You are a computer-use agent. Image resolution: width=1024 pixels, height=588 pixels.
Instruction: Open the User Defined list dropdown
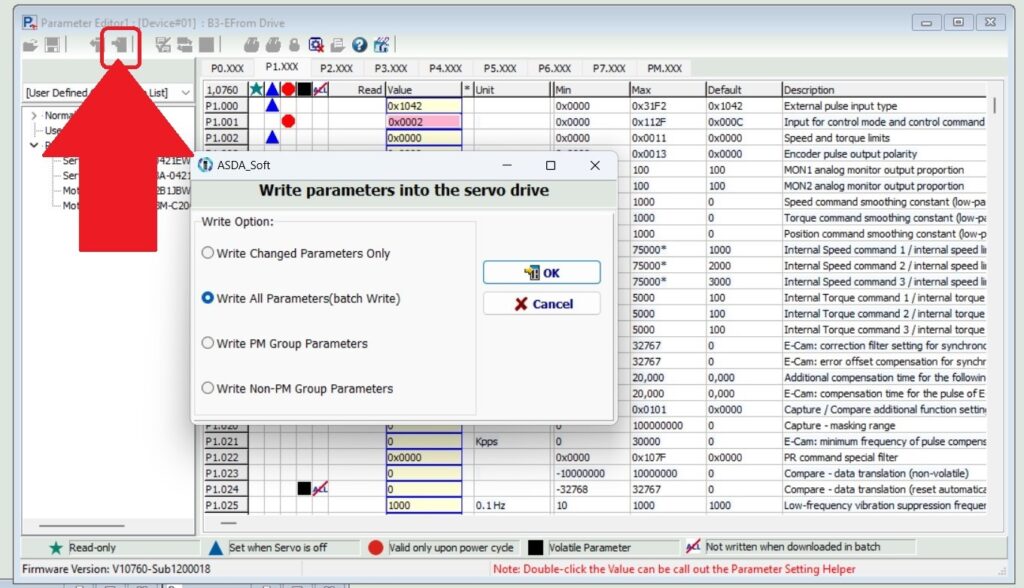pyautogui.click(x=186, y=93)
